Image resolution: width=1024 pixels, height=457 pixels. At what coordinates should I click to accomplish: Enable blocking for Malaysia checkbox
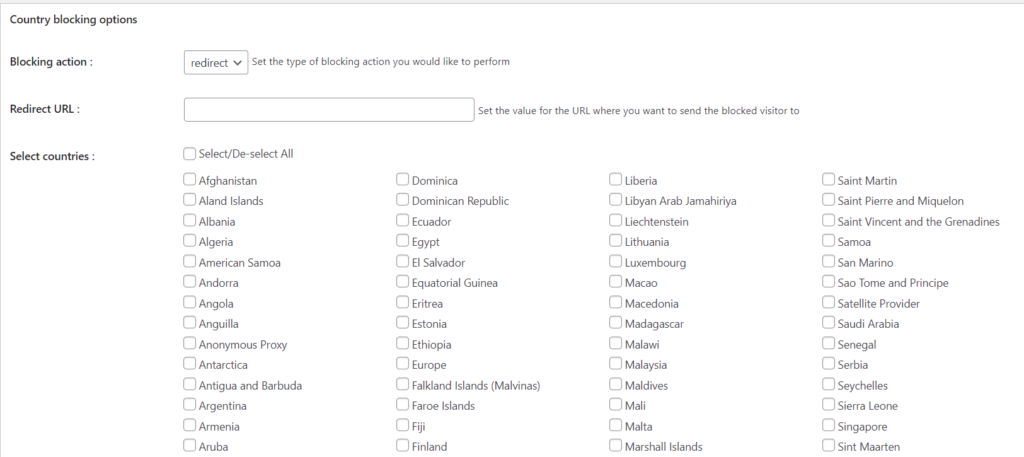click(x=616, y=364)
